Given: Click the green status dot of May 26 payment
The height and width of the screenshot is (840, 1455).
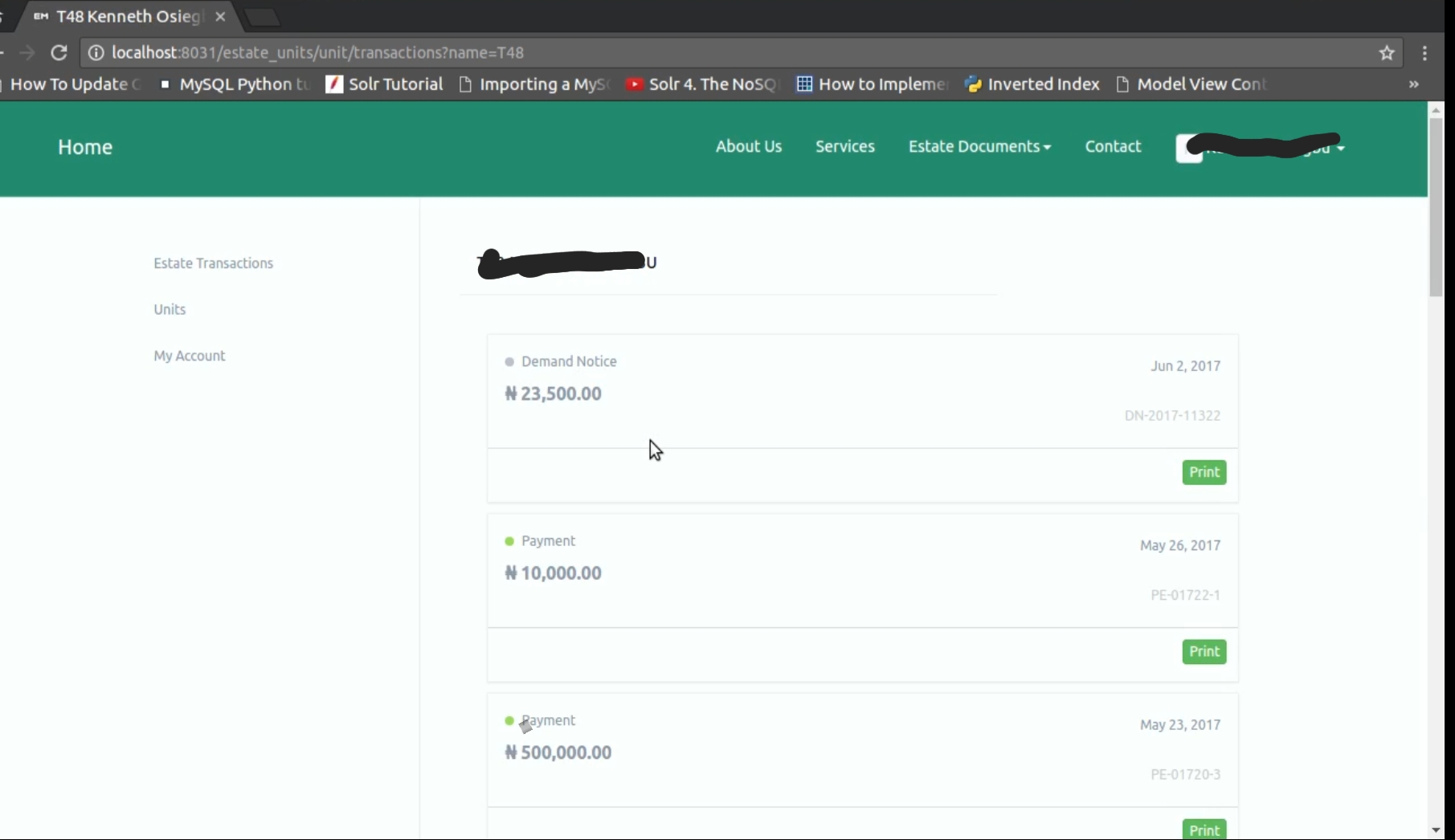Looking at the screenshot, I should (x=509, y=541).
